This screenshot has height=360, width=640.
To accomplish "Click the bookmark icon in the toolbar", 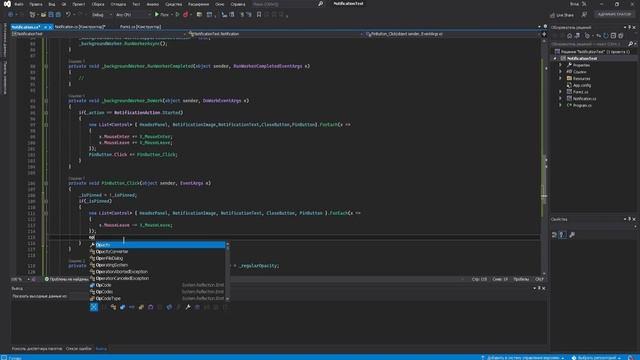I will (x=259, y=15).
